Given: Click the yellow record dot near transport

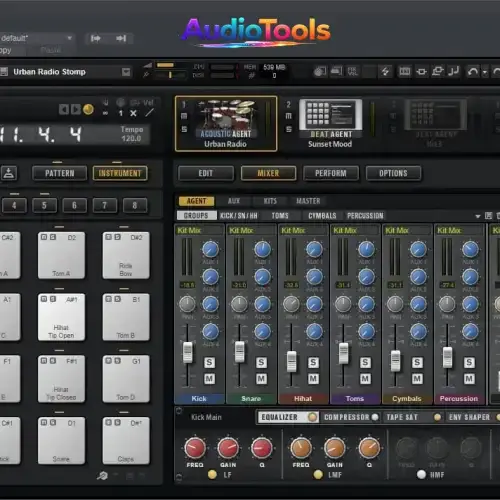Looking at the screenshot, I should (x=88, y=109).
